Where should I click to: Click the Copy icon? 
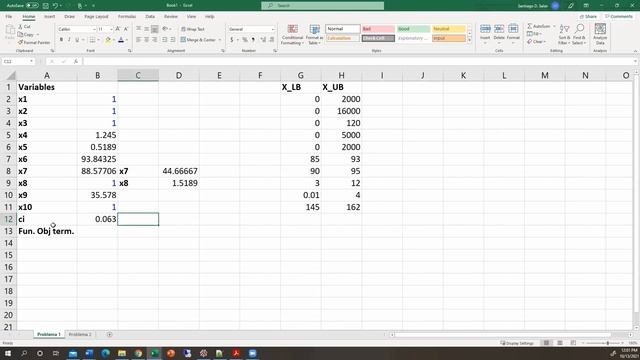pyautogui.click(x=20, y=35)
